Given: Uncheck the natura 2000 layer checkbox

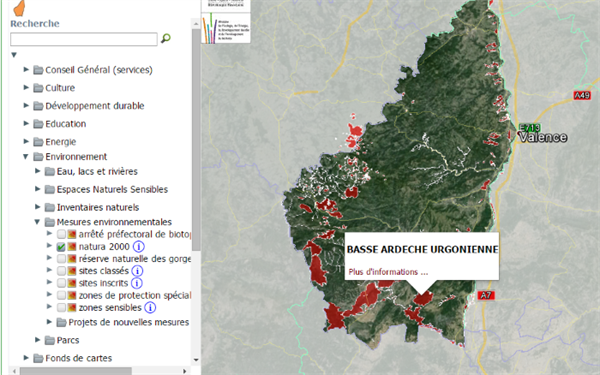Looking at the screenshot, I should (x=61, y=247).
